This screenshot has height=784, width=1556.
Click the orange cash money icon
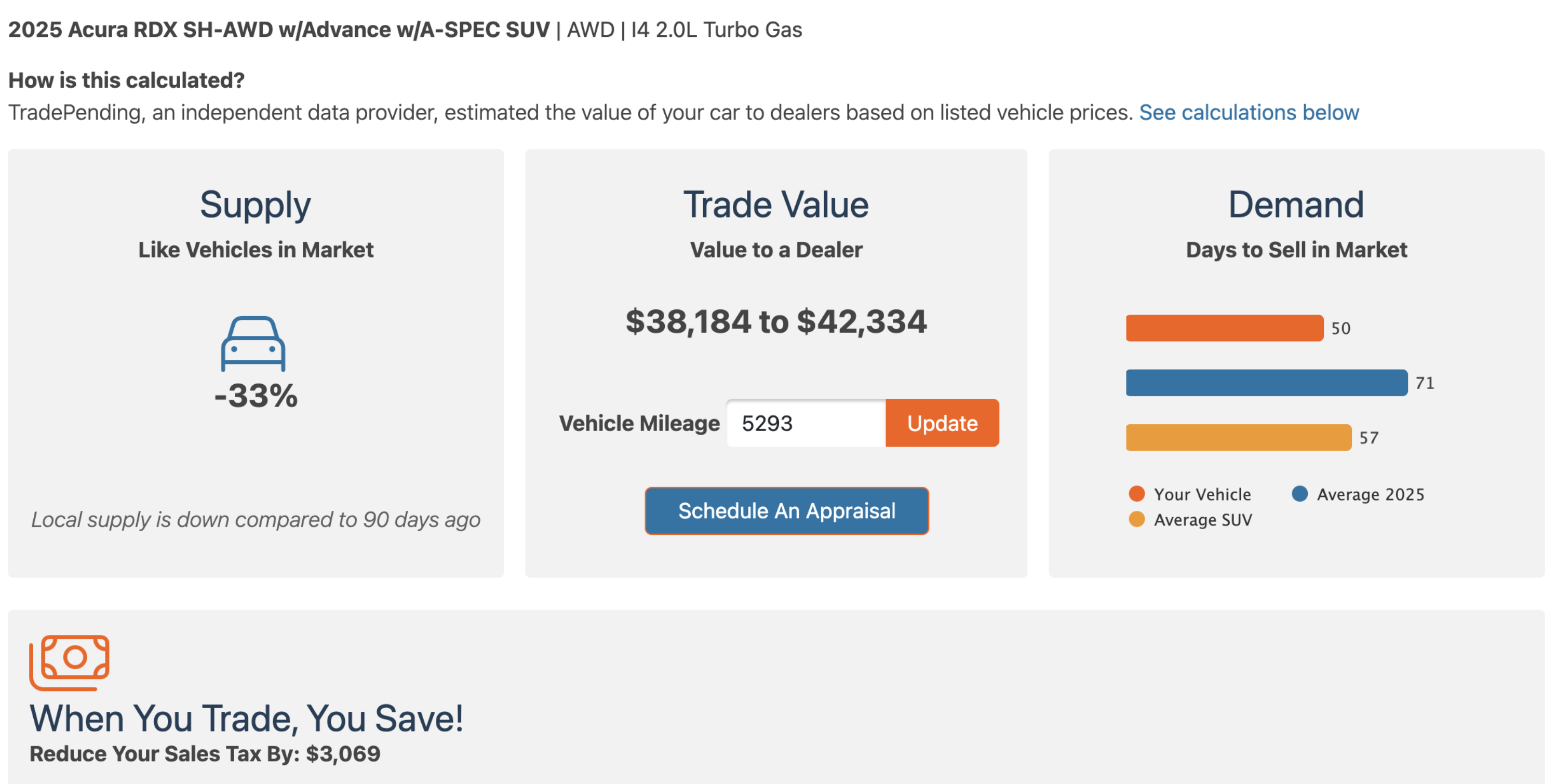(x=70, y=662)
